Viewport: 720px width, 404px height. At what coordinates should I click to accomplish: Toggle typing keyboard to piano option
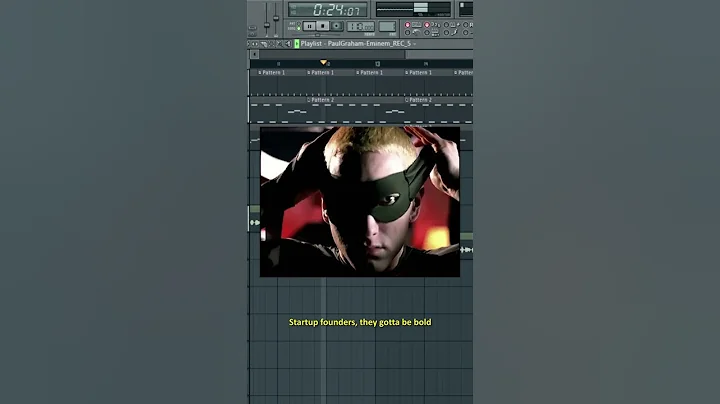[407, 25]
